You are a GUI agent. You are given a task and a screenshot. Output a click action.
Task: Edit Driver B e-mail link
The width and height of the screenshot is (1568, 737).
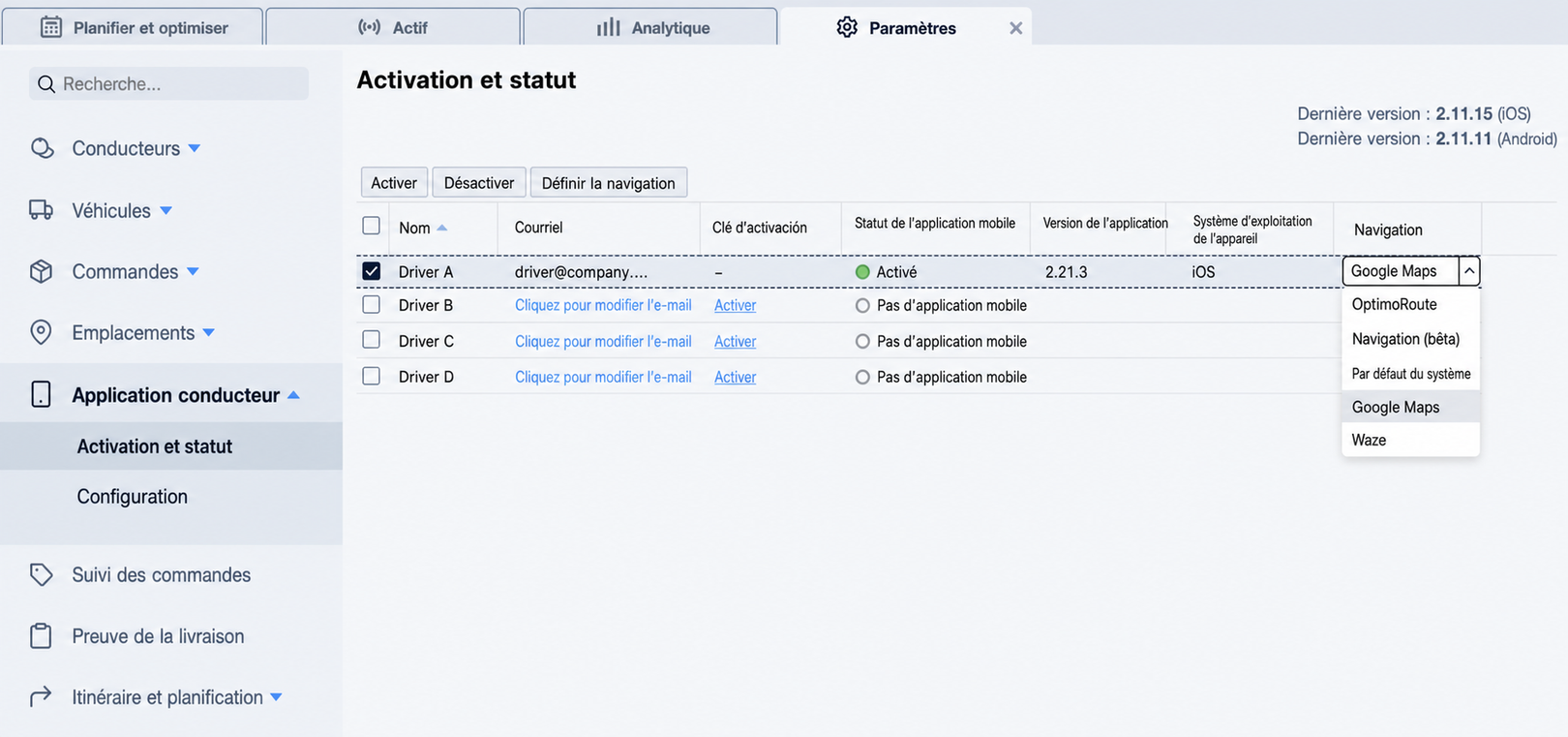click(x=603, y=305)
